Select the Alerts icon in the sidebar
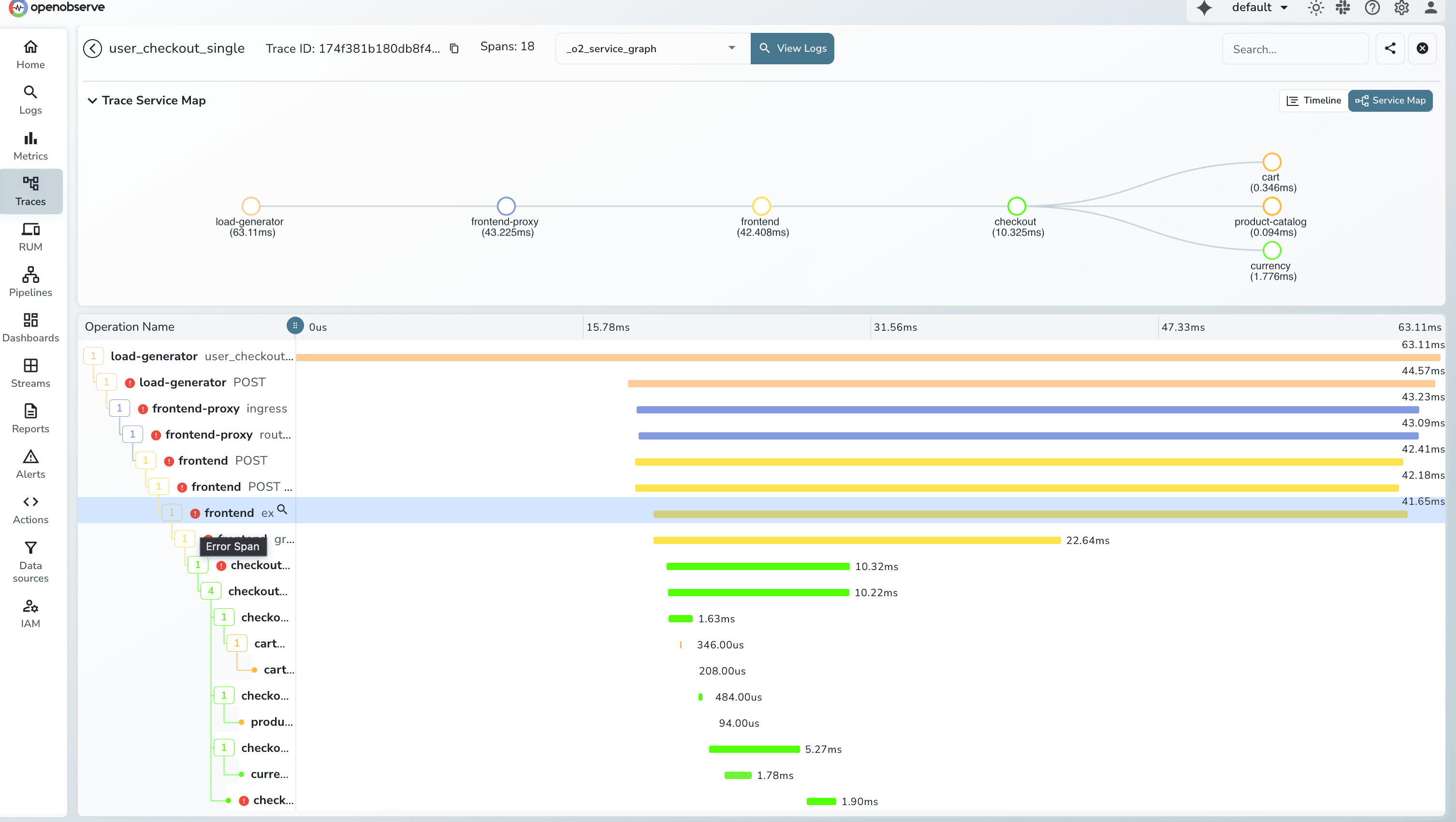The image size is (1456, 822). pos(30,464)
